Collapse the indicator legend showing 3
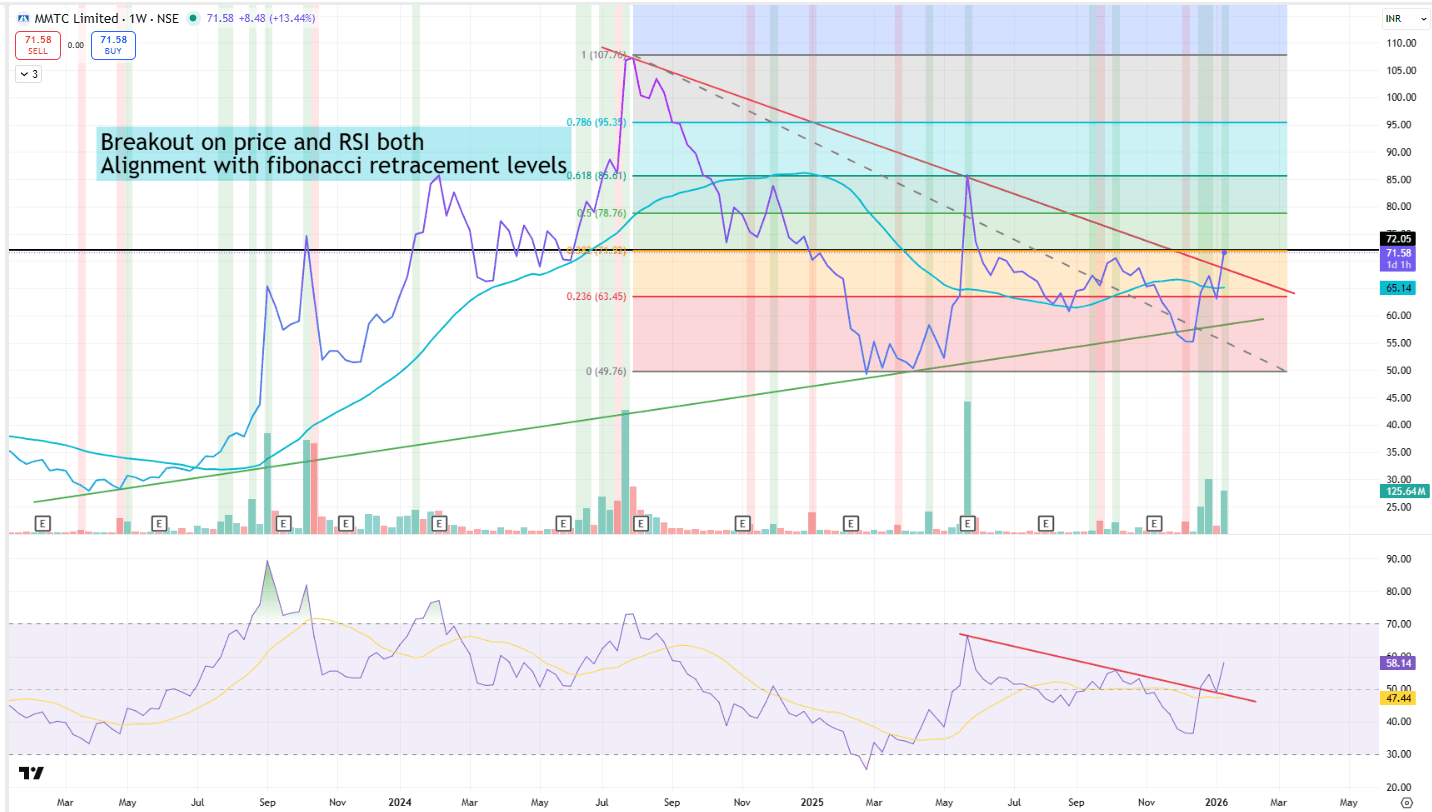The height and width of the screenshot is (812, 1432). click(x=28, y=74)
